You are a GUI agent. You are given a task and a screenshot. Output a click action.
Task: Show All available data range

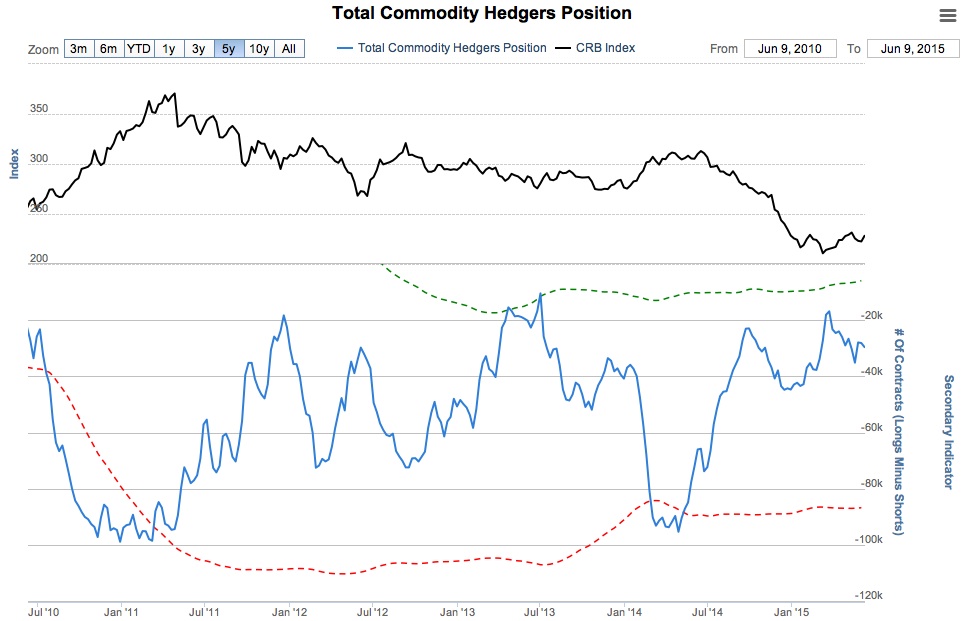(289, 49)
